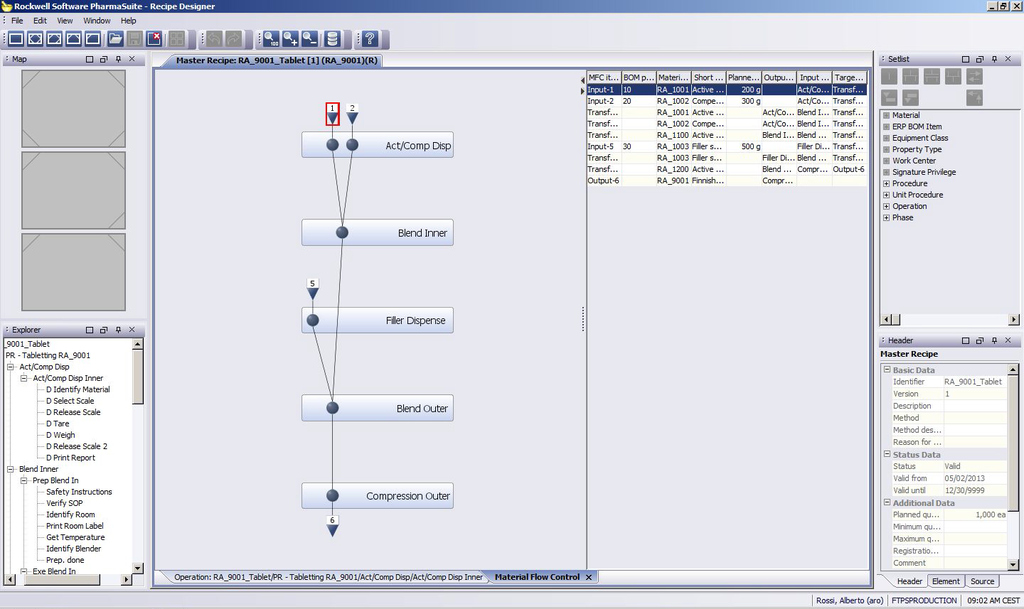The height and width of the screenshot is (609, 1024).
Task: Click the zoom to 100% magnifier icon
Action: coord(271,39)
